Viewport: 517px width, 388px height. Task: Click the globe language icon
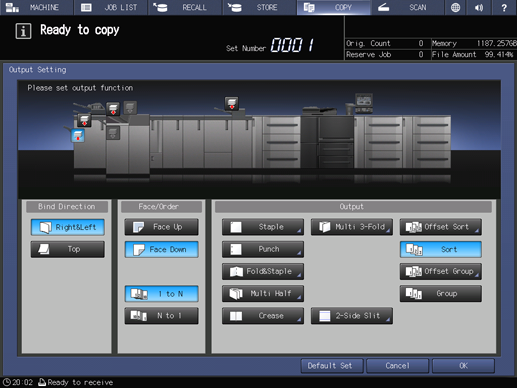(455, 7)
